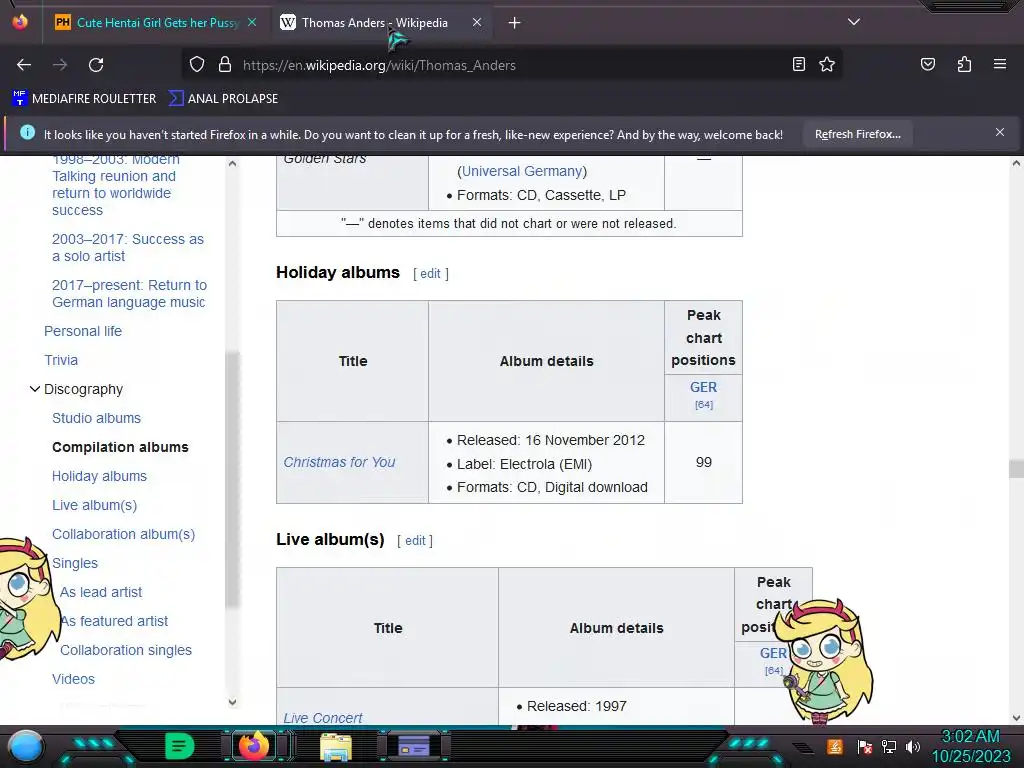This screenshot has height=768, width=1024.
Task: Collapse the Discography section in contents
Action: [35, 389]
